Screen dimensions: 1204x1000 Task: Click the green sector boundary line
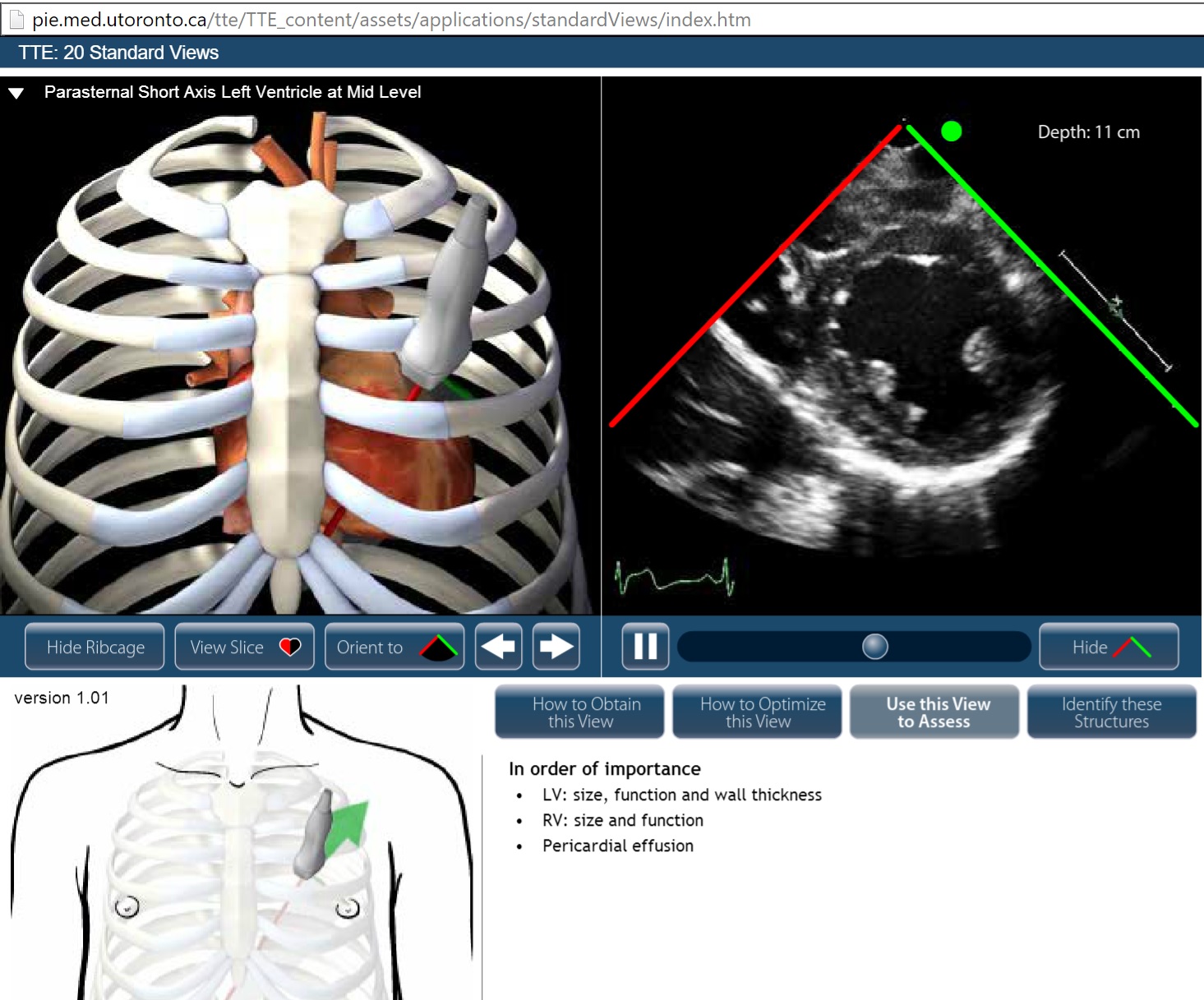pyautogui.click(x=1052, y=276)
